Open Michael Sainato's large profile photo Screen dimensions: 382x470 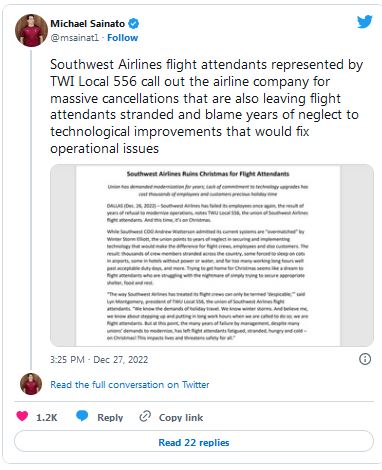[32, 30]
